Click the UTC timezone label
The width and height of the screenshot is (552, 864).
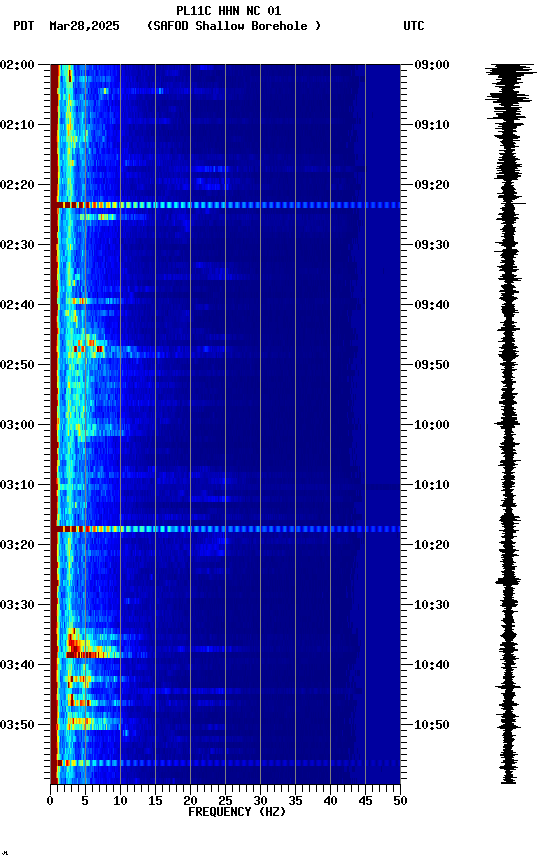(x=414, y=26)
